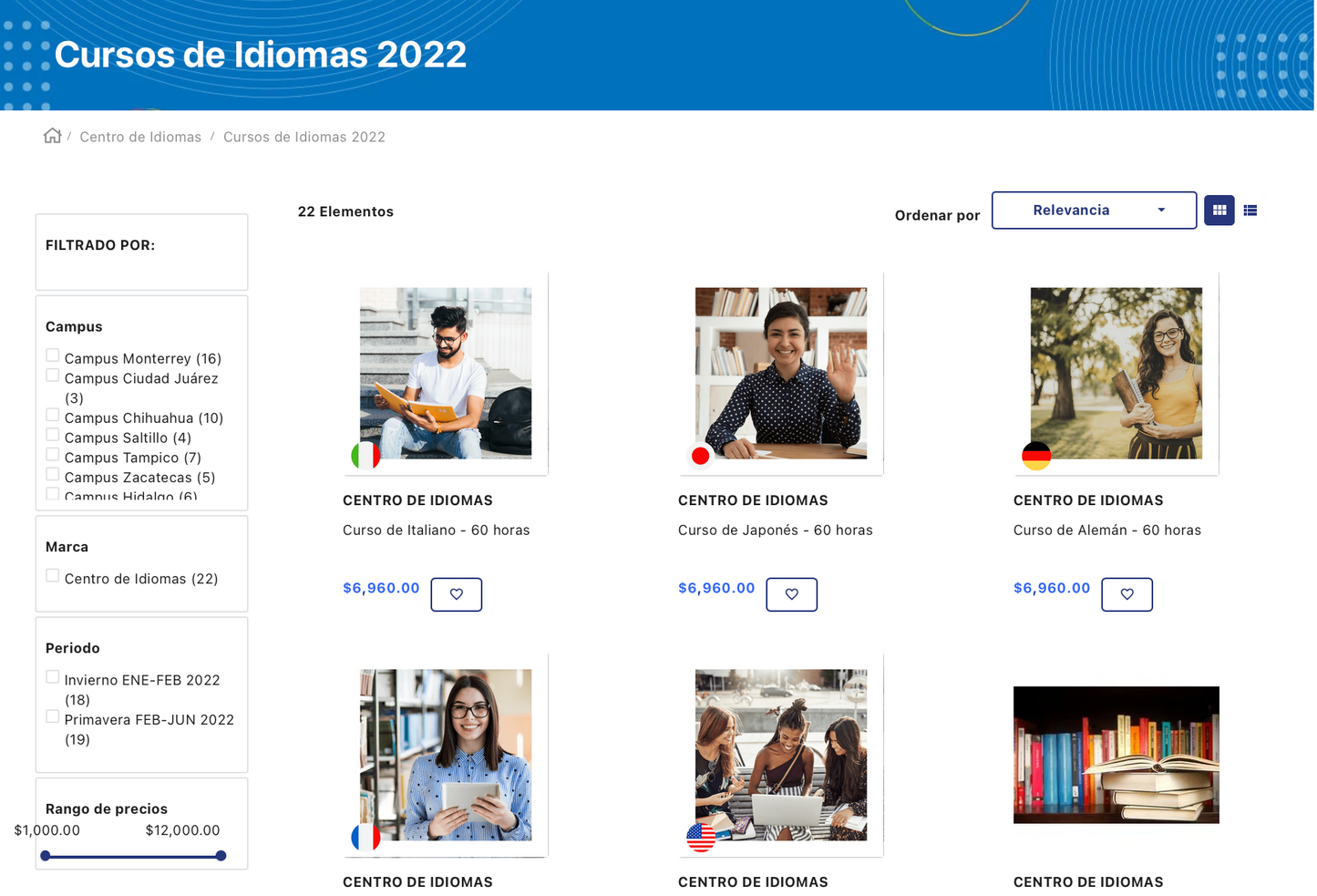Click the Italian flag on the Italiano course

click(x=365, y=455)
